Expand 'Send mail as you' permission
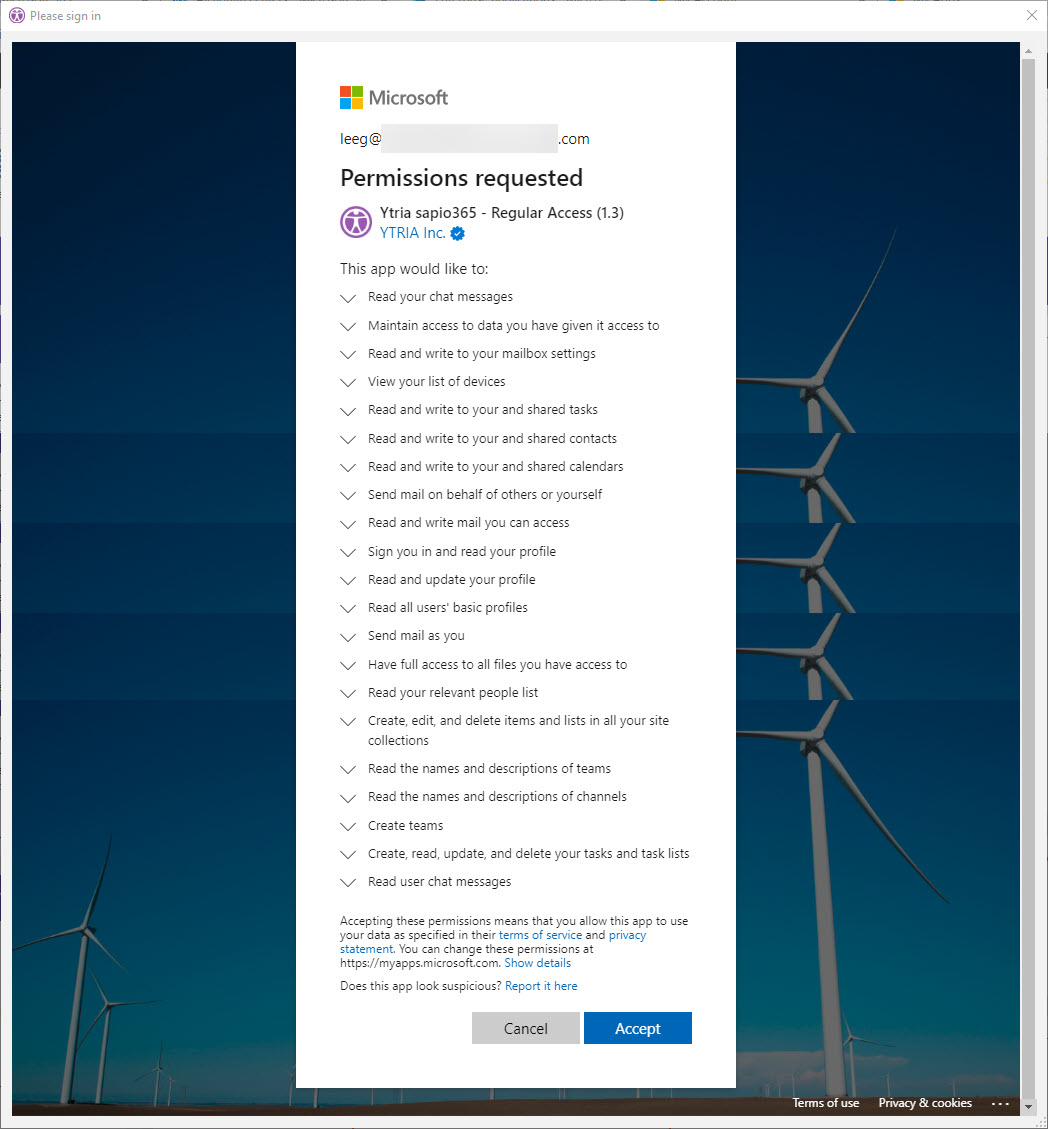 (x=348, y=637)
